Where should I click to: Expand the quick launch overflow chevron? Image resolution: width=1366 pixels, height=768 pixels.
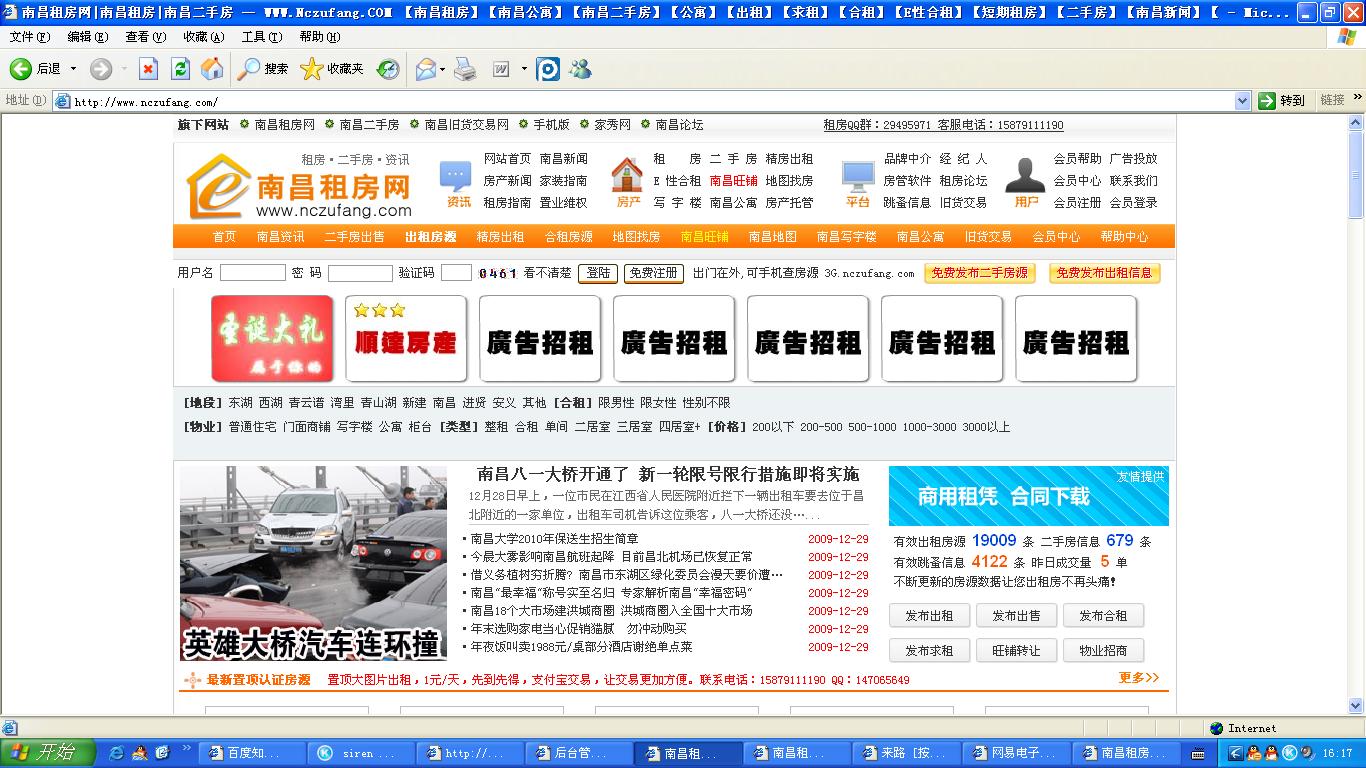(186, 747)
